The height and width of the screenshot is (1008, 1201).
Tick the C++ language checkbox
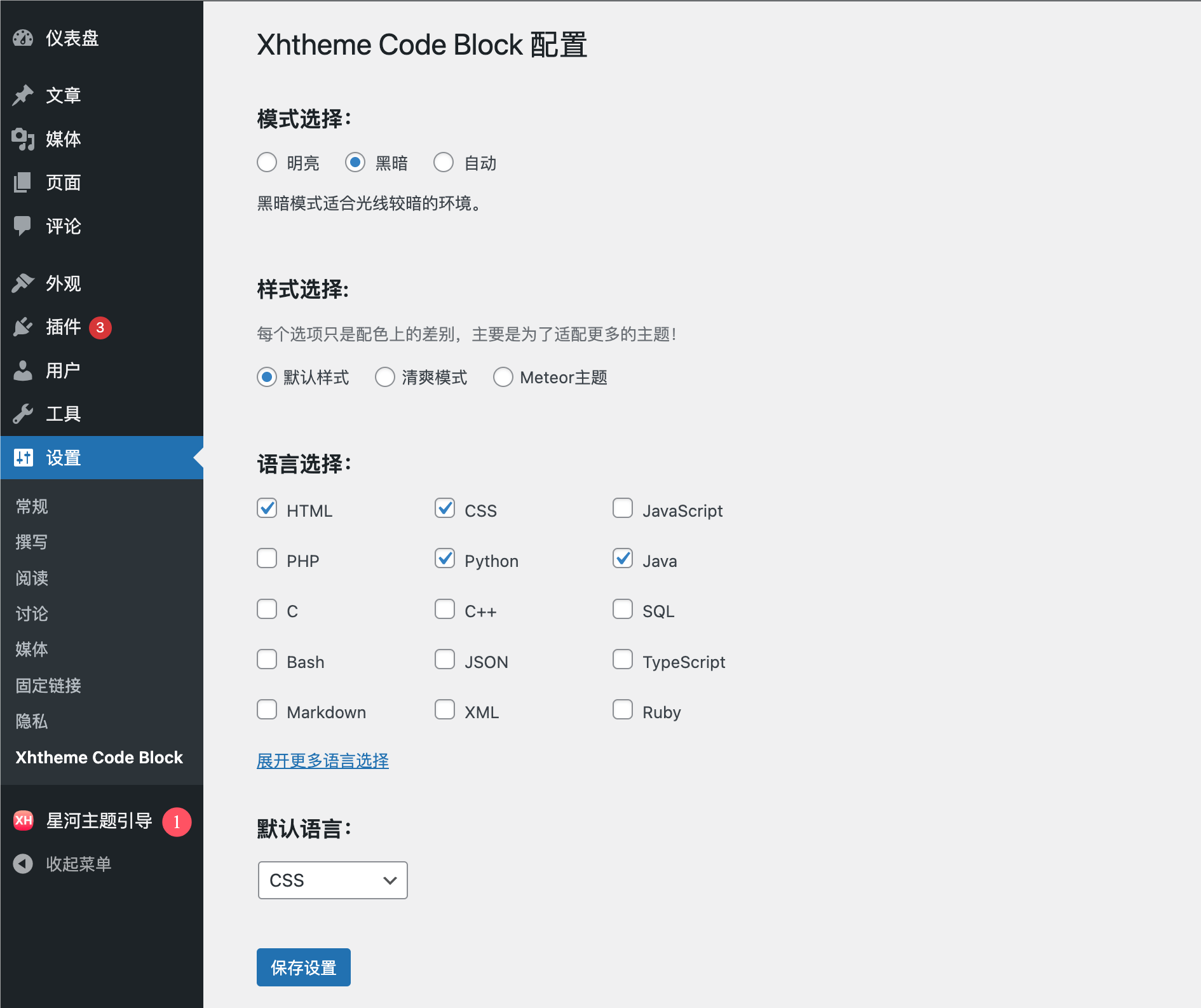445,609
